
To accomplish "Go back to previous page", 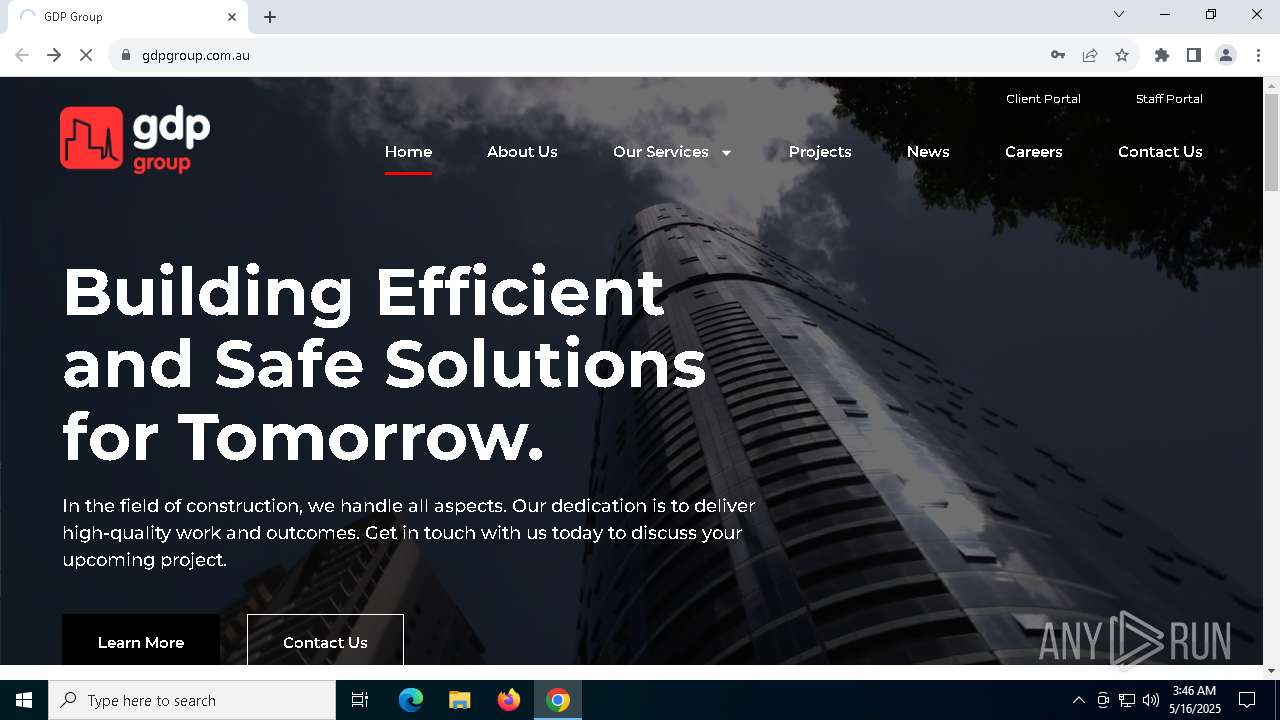I will click(22, 55).
